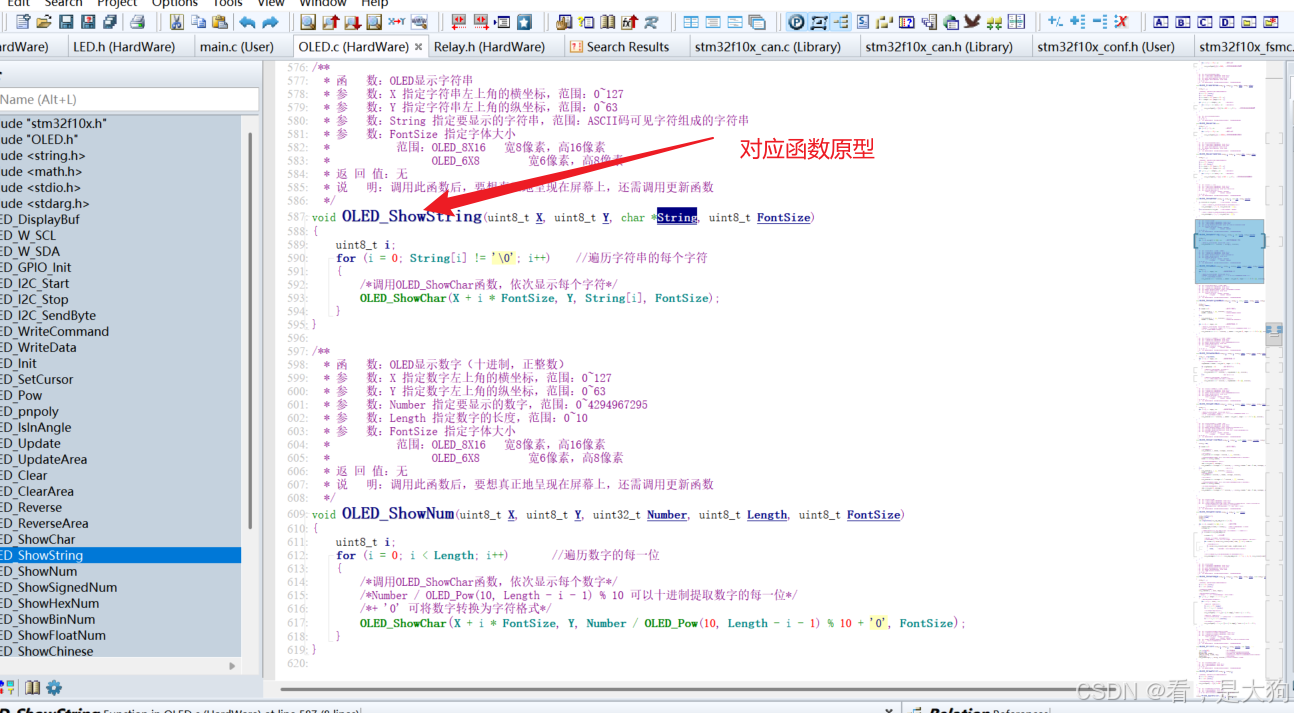Click the boxed letter B toolbar icon

pyautogui.click(x=1182, y=22)
